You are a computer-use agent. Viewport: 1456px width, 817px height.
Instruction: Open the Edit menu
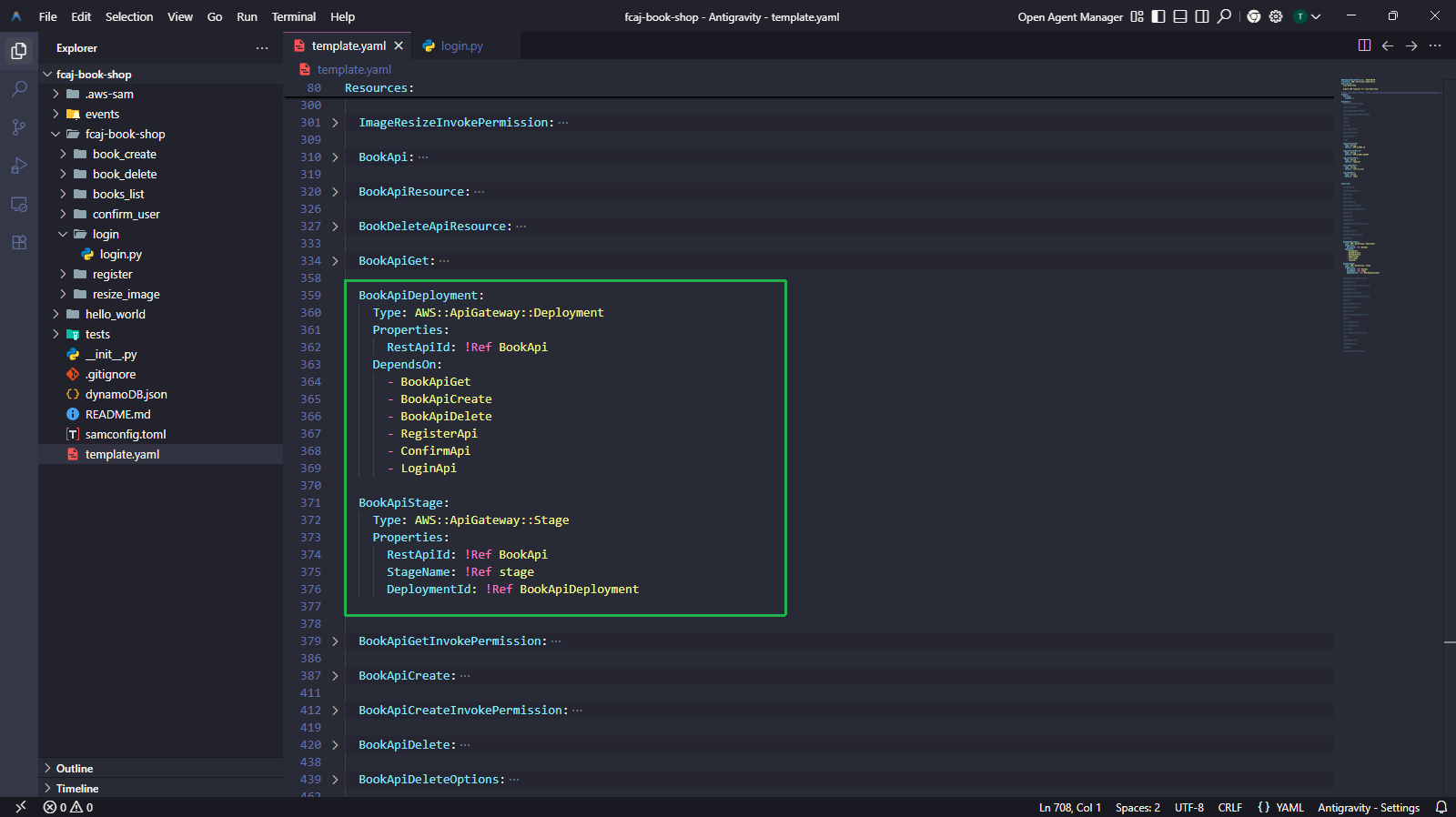coord(81,16)
